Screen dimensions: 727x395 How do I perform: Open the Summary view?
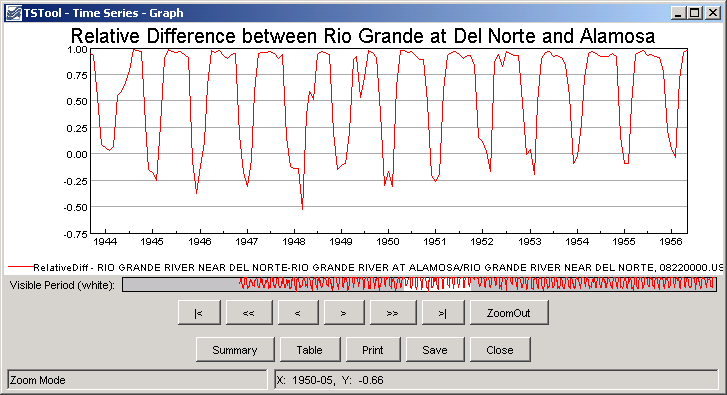tap(235, 350)
